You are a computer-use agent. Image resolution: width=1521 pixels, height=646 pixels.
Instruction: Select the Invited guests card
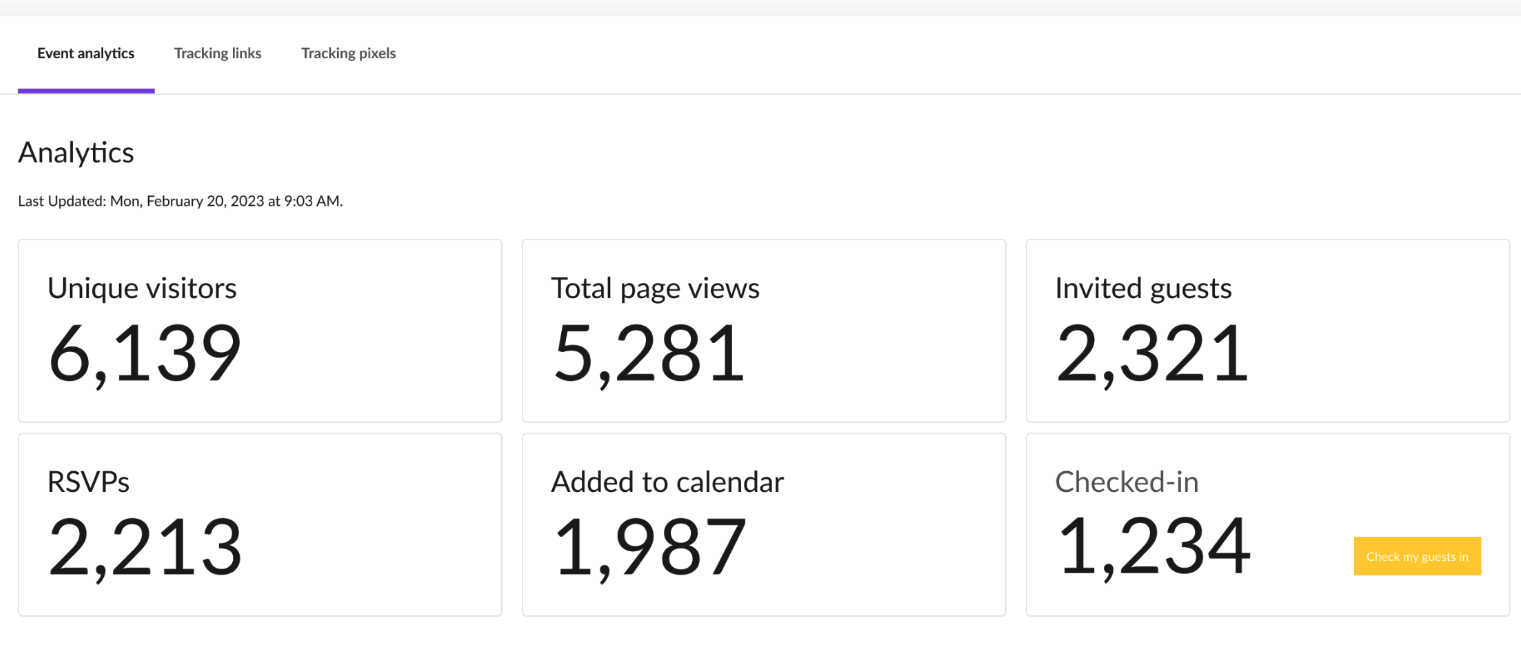[x=1268, y=330]
